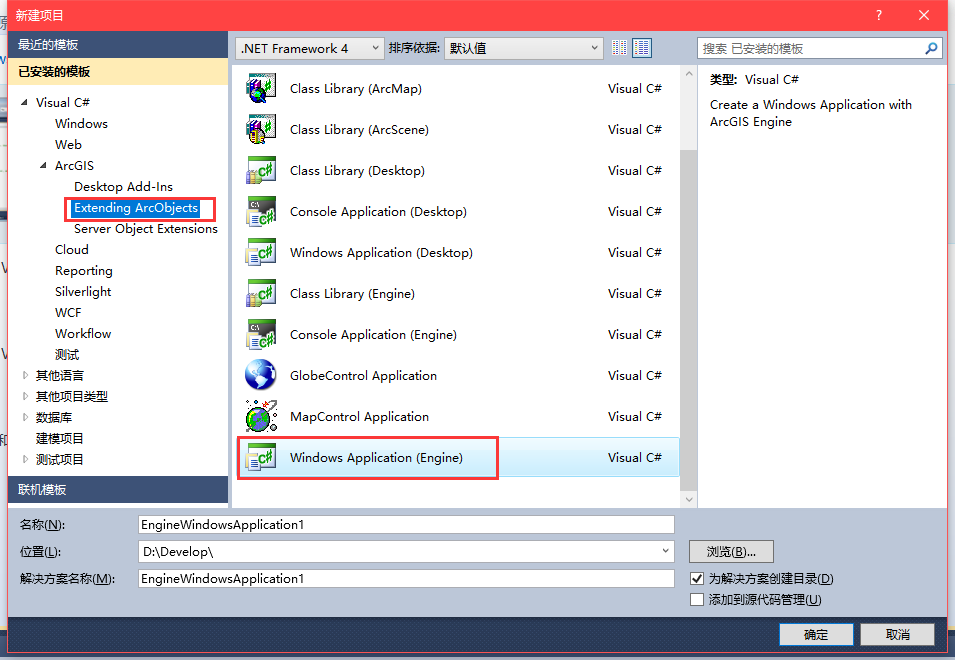Uncheck 为解决方案创建目录
Screen dimensions: 955x660
coord(693,578)
